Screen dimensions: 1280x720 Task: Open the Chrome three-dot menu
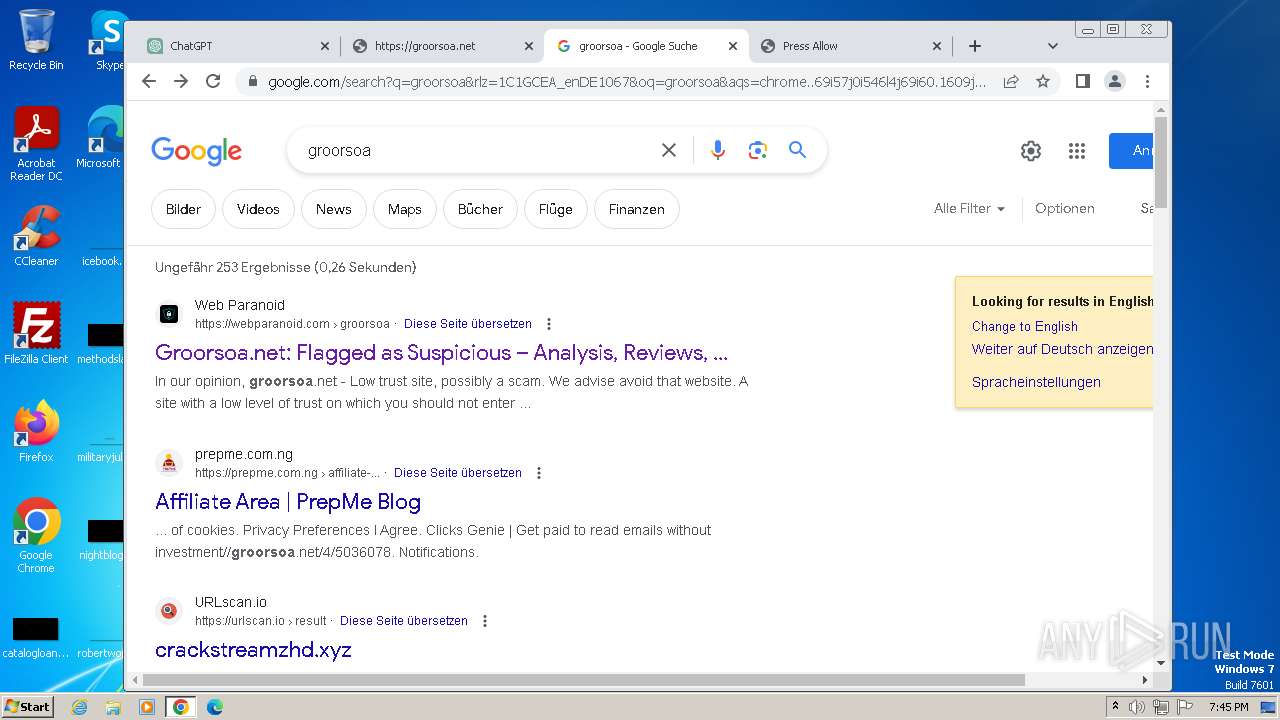pyautogui.click(x=1147, y=81)
